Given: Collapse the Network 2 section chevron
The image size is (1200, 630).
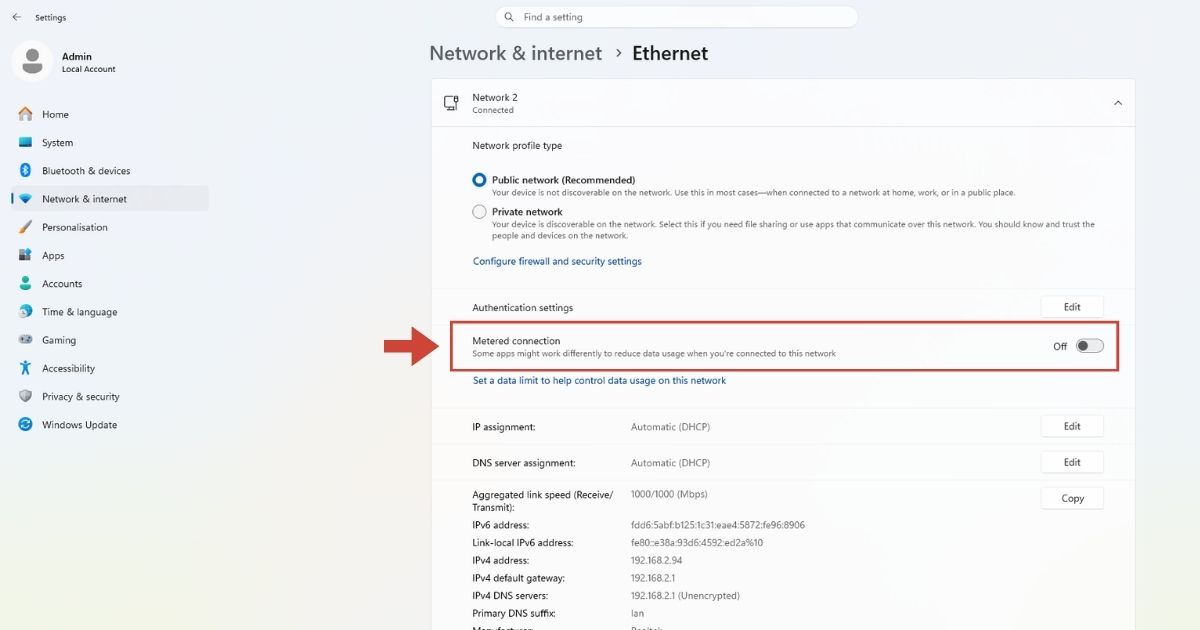Looking at the screenshot, I should (x=1118, y=103).
